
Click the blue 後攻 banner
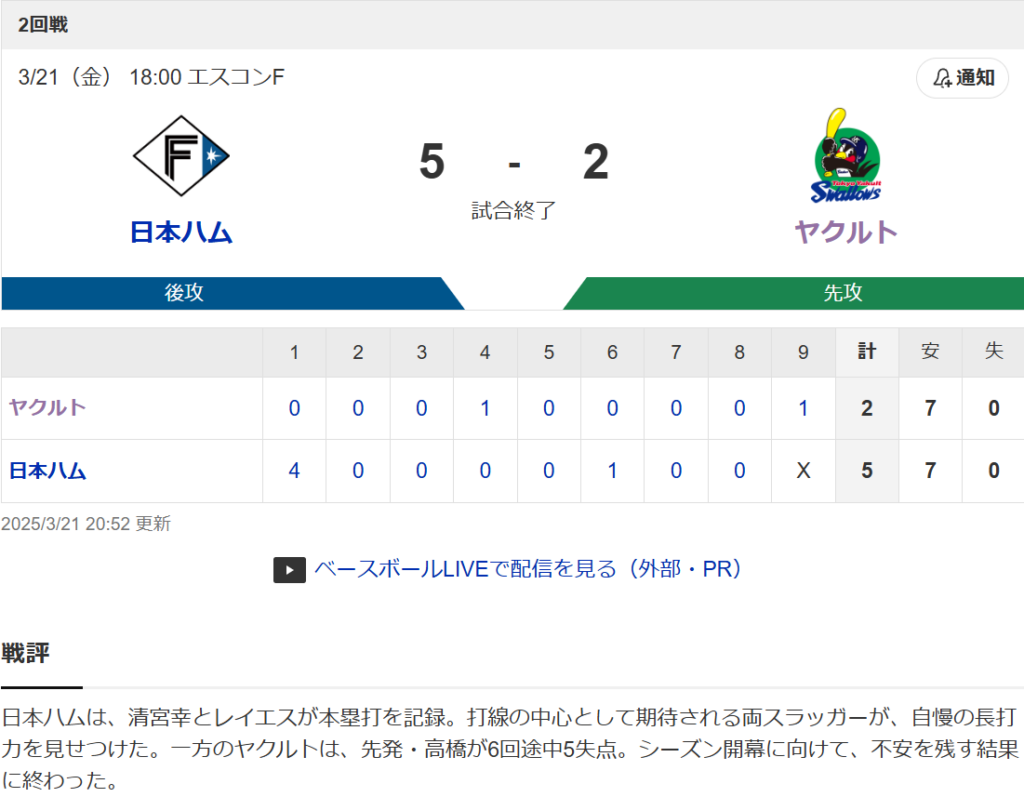pyautogui.click(x=232, y=293)
